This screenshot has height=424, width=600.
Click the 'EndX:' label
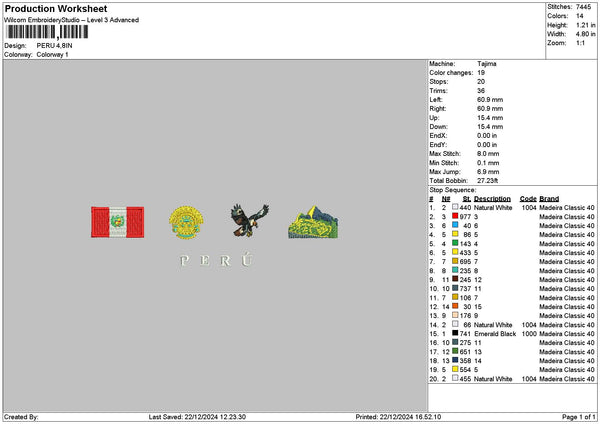[x=438, y=135]
